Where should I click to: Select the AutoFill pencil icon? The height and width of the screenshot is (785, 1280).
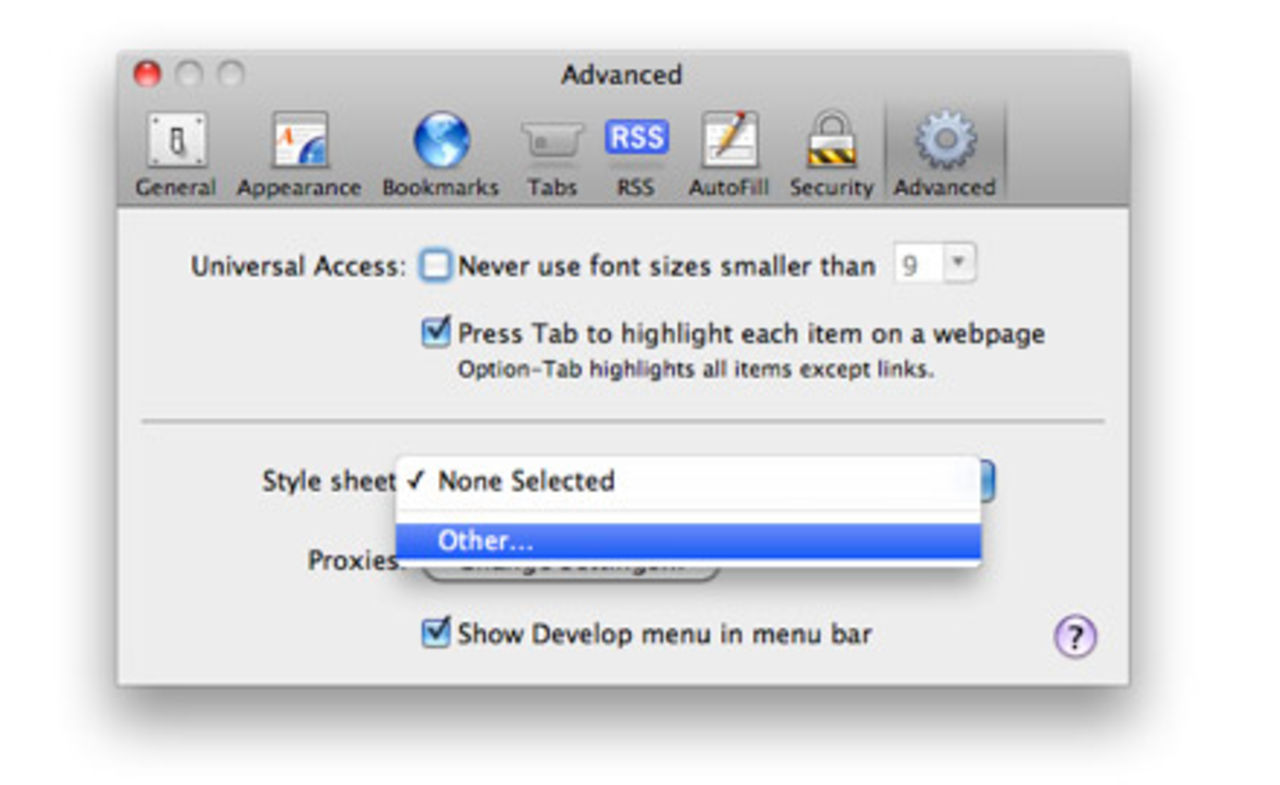[x=729, y=153]
